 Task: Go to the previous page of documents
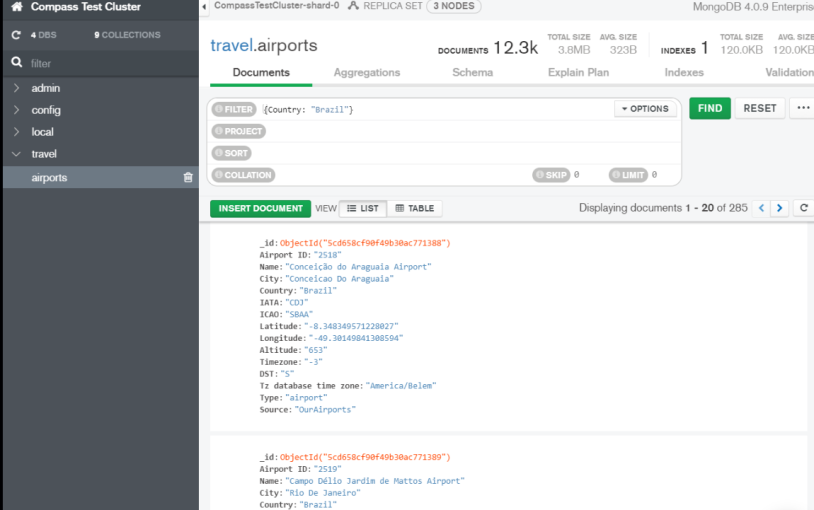coord(761,208)
